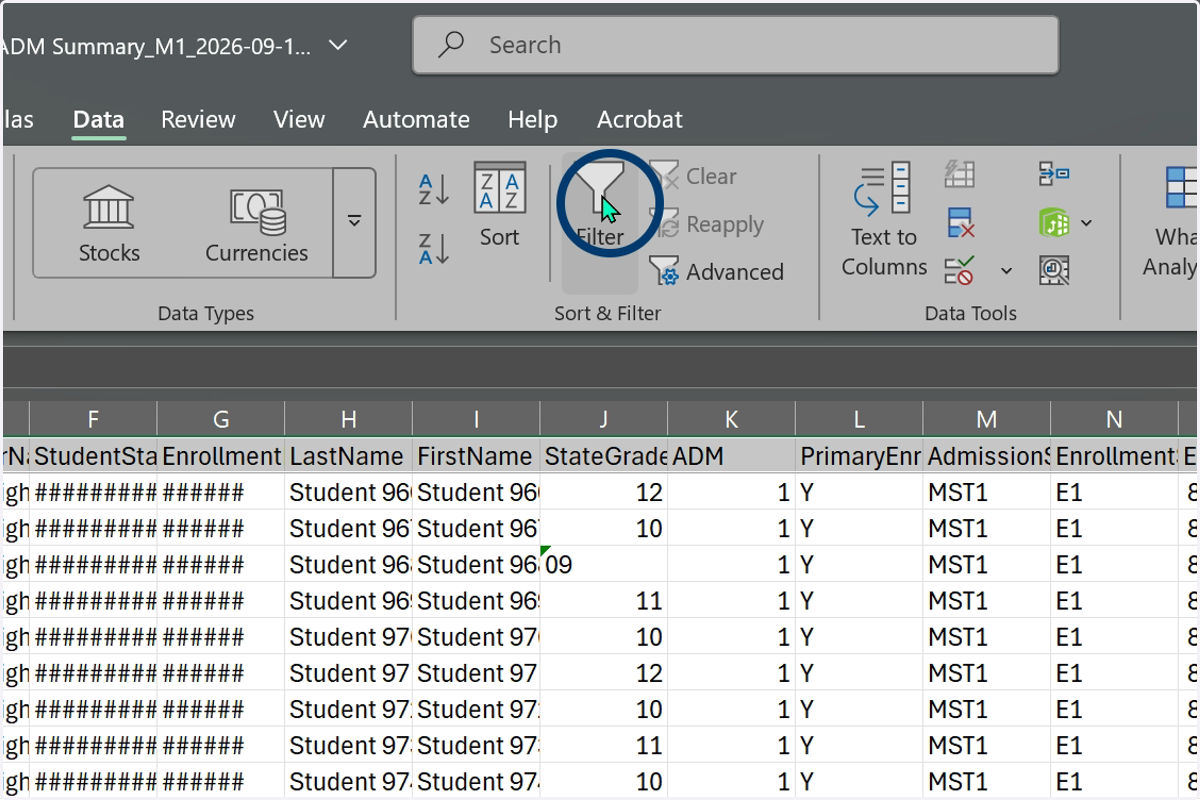
Task: Select the LastName header cell
Action: click(348, 456)
